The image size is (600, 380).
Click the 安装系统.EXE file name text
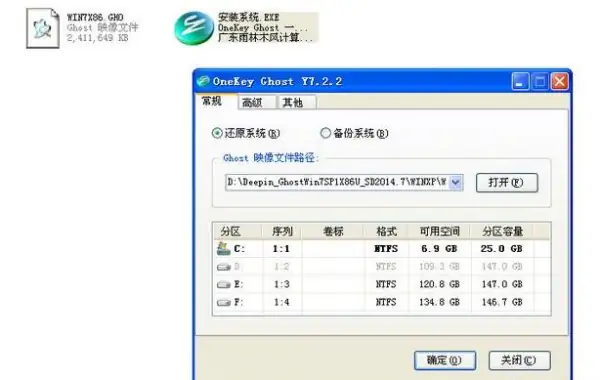click(248, 17)
